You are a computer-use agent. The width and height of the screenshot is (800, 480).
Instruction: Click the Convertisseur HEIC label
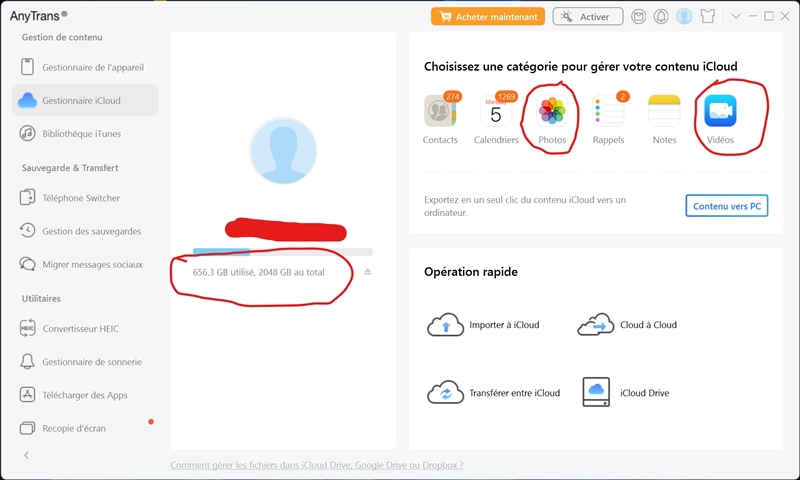tap(81, 329)
